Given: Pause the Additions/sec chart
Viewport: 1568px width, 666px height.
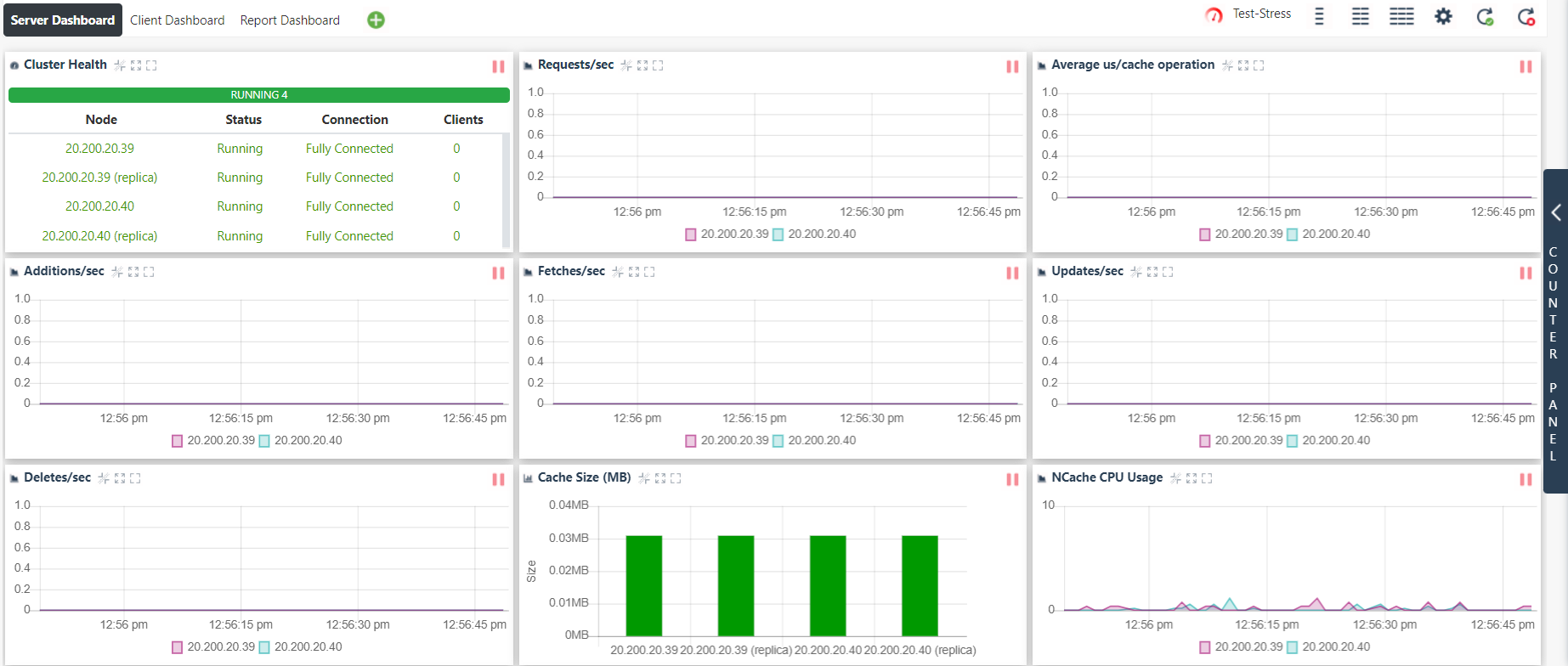Looking at the screenshot, I should click(x=498, y=273).
